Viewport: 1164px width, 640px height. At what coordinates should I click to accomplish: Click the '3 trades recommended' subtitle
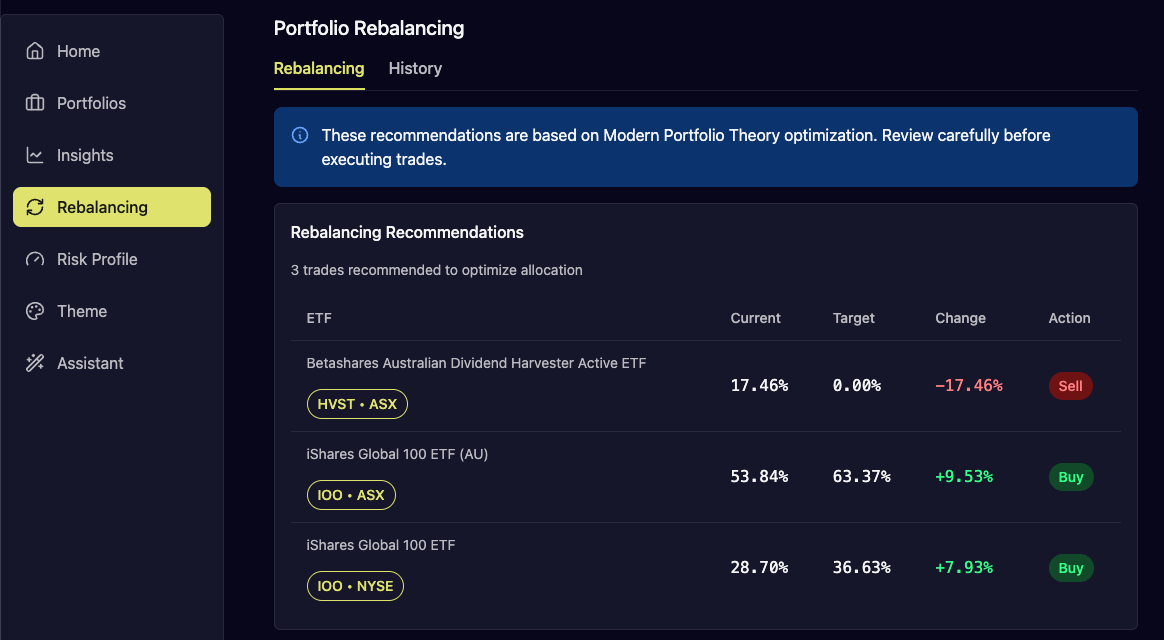436,270
